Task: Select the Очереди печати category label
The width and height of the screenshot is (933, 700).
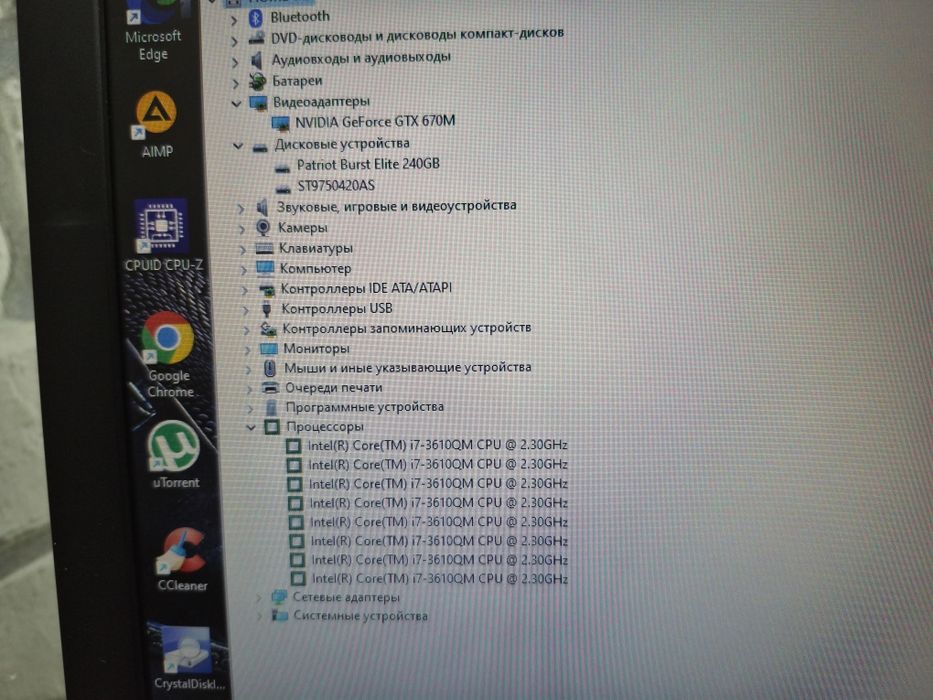Action: (333, 388)
